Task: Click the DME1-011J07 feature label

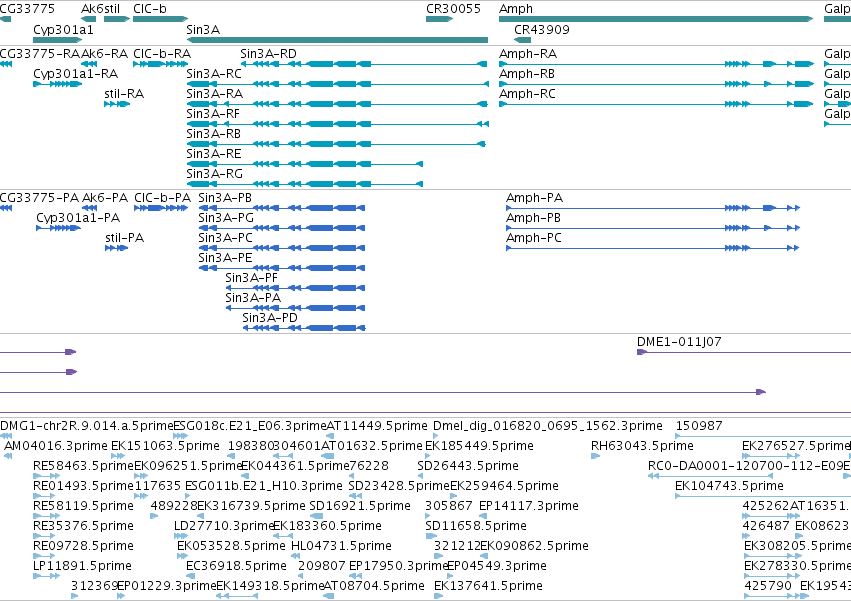Action: click(679, 342)
